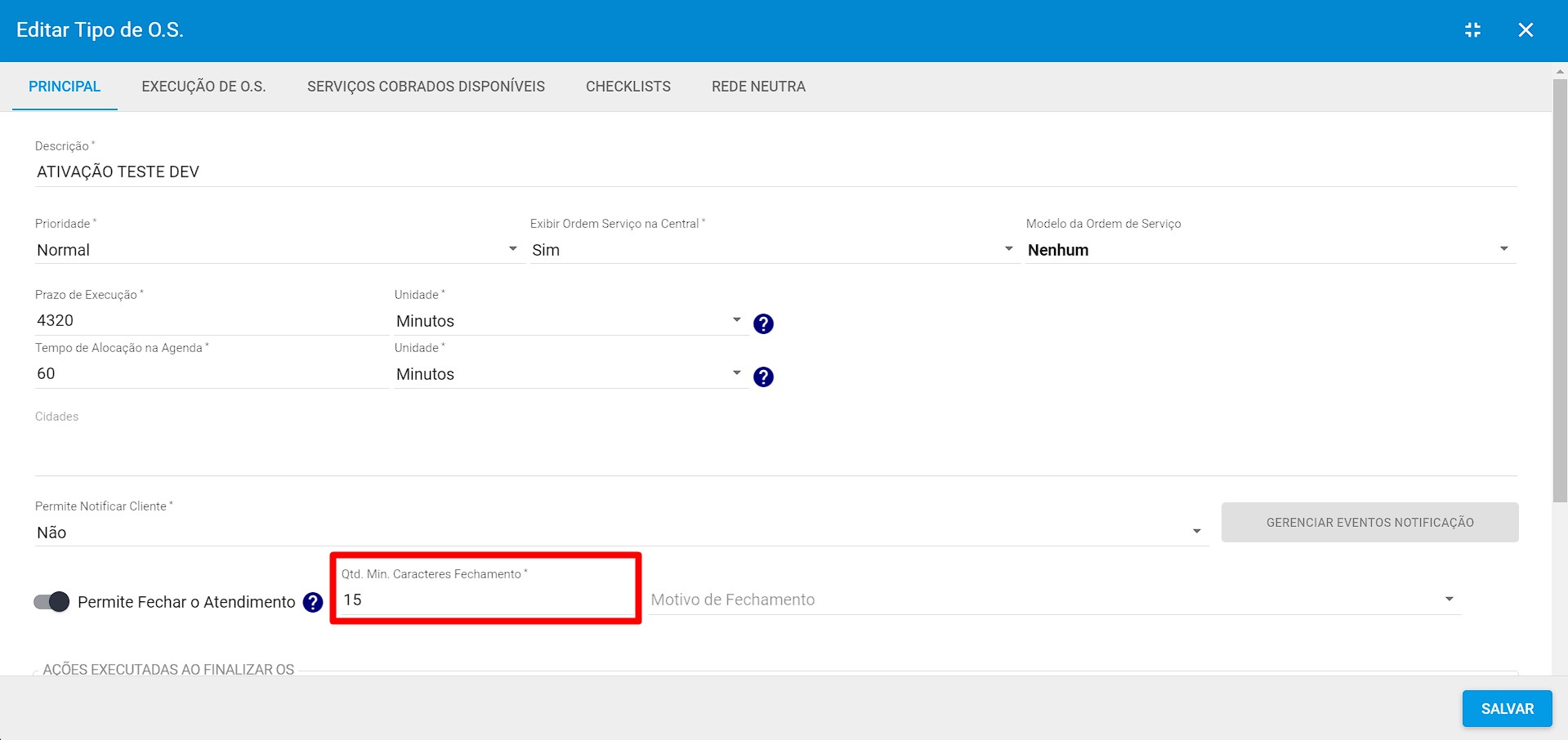Open Modelo da Ordem de Serviço dropdown
Viewport: 1568px width, 740px height.
[1271, 250]
